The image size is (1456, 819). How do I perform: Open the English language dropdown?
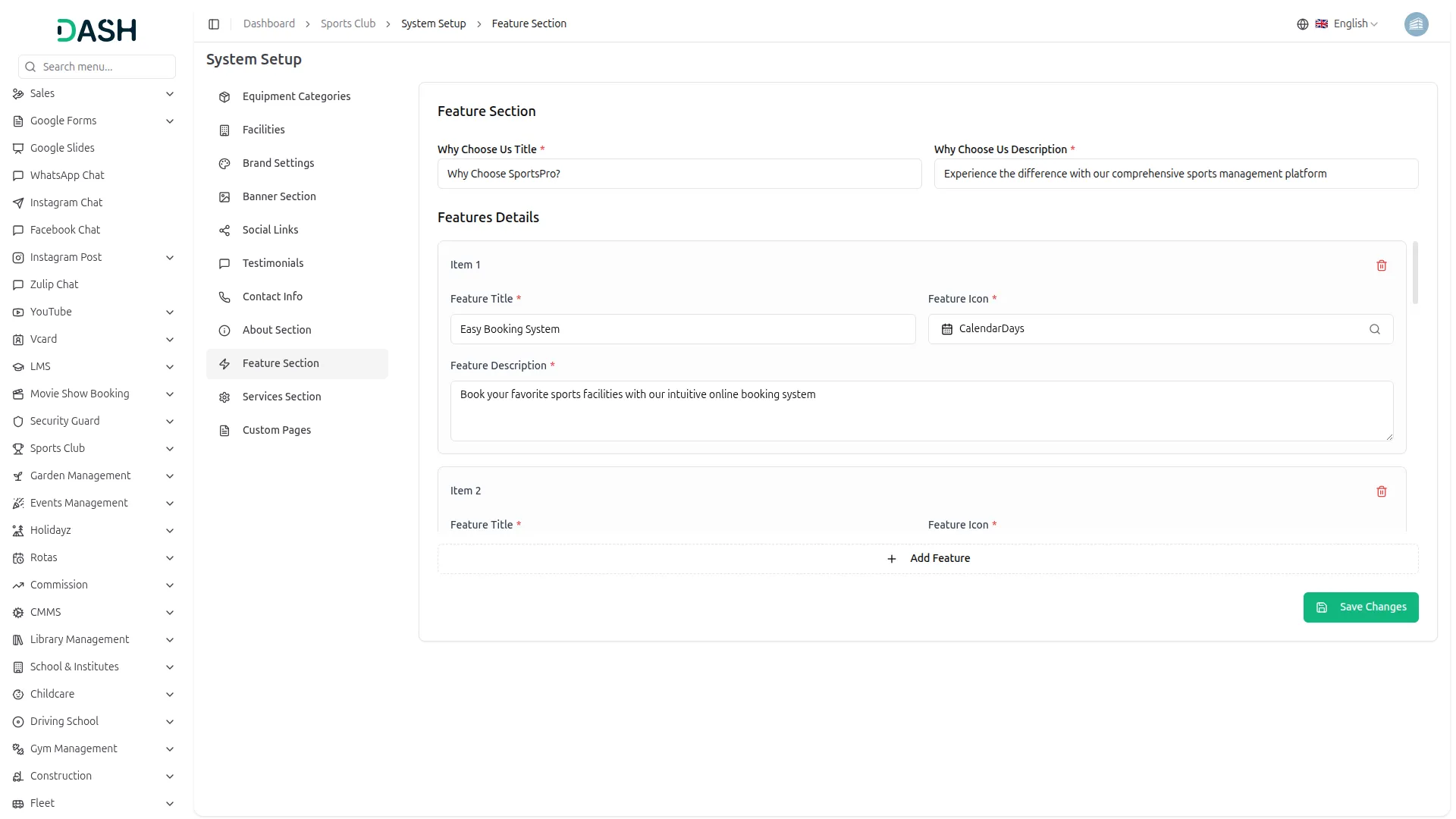[x=1354, y=24]
